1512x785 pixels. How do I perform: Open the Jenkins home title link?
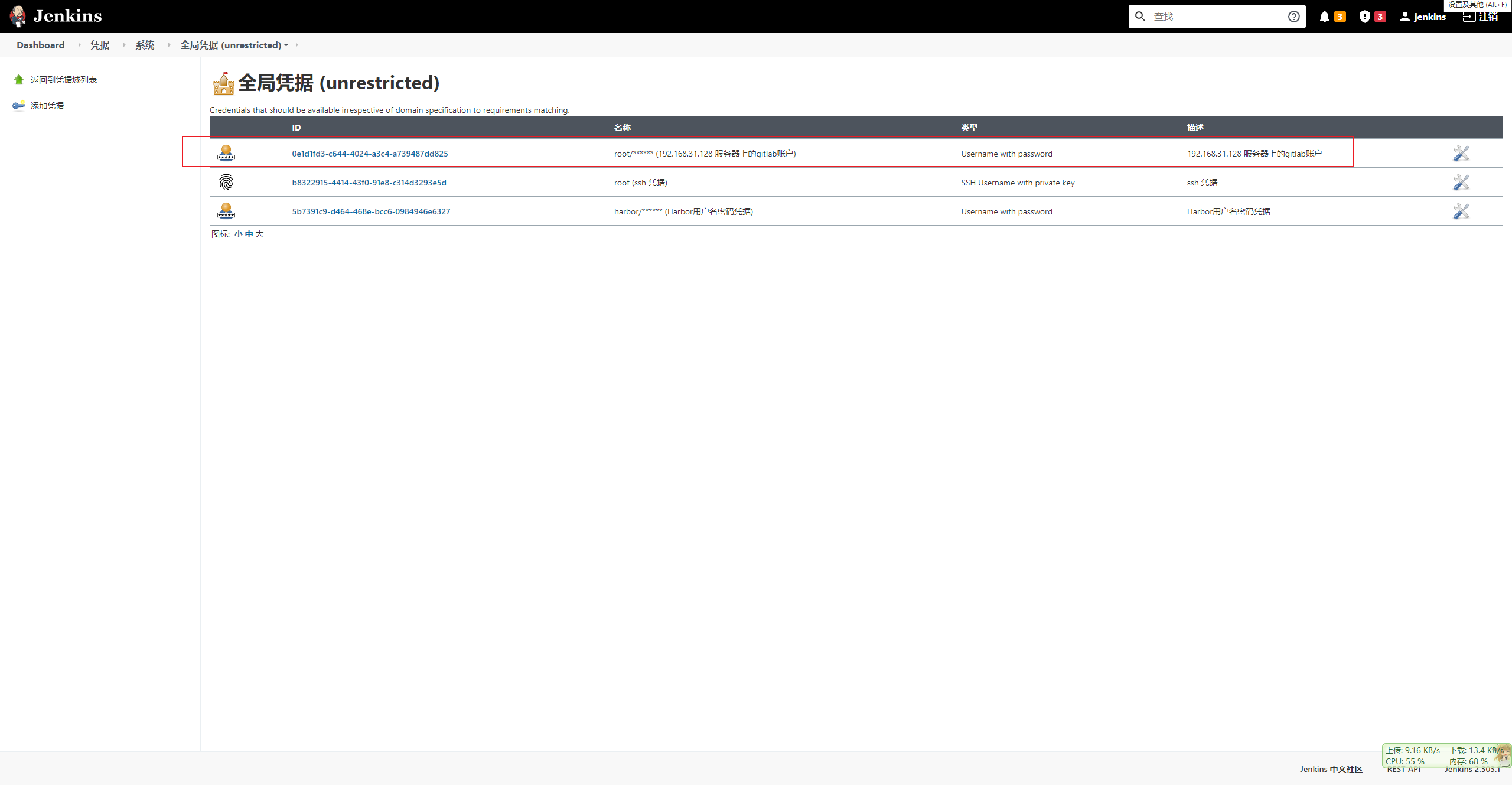67,16
